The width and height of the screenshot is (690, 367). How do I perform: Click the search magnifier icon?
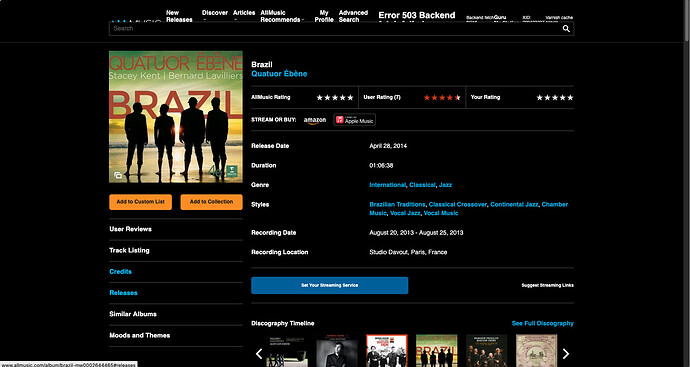[566, 29]
